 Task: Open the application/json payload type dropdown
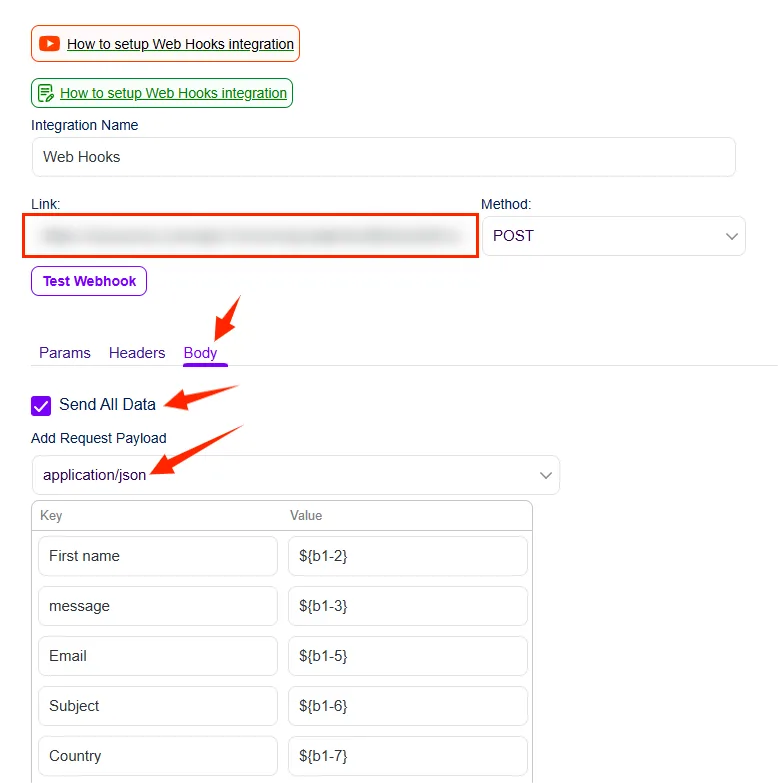[x=296, y=475]
